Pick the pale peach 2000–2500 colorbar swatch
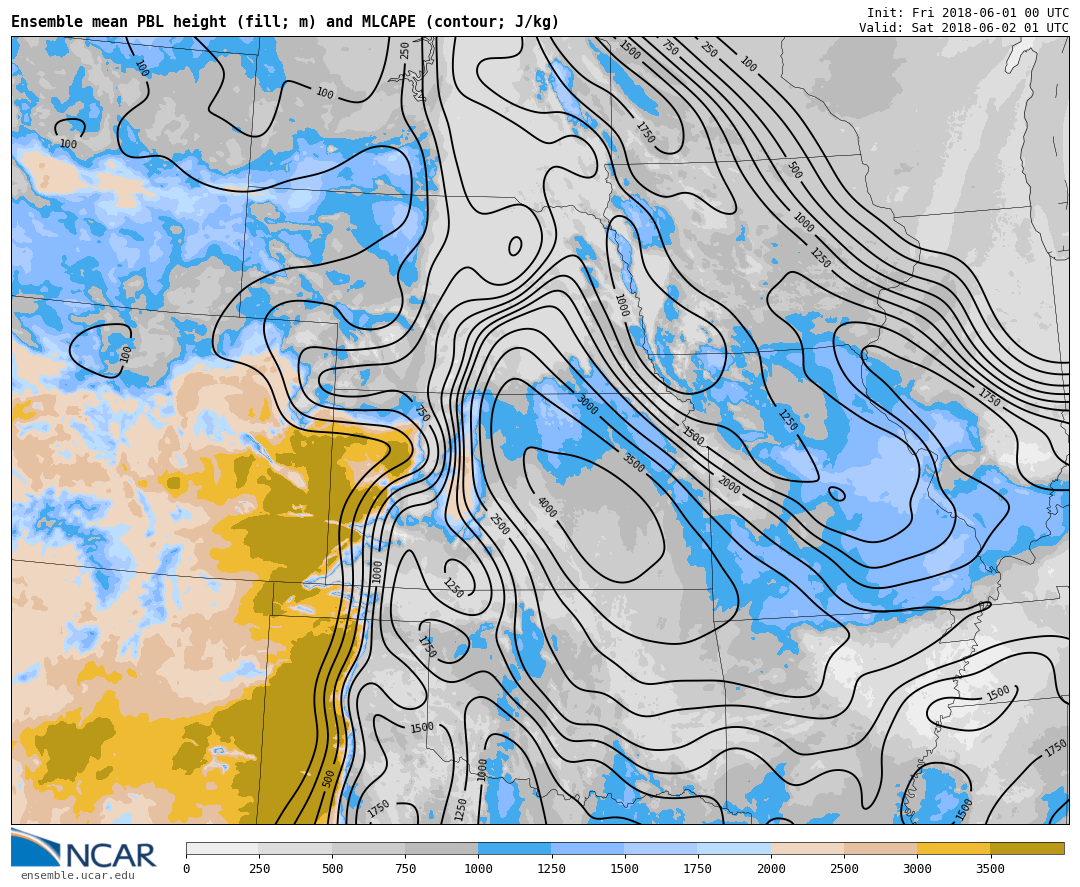Image resolution: width=1080 pixels, height=887 pixels. click(807, 848)
